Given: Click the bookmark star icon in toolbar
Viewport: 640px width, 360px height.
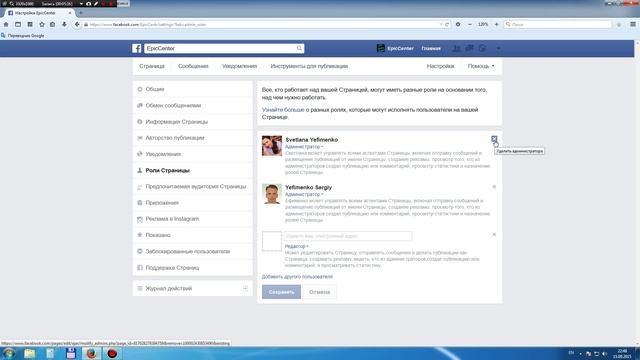Looking at the screenshot, I should (42, 24).
